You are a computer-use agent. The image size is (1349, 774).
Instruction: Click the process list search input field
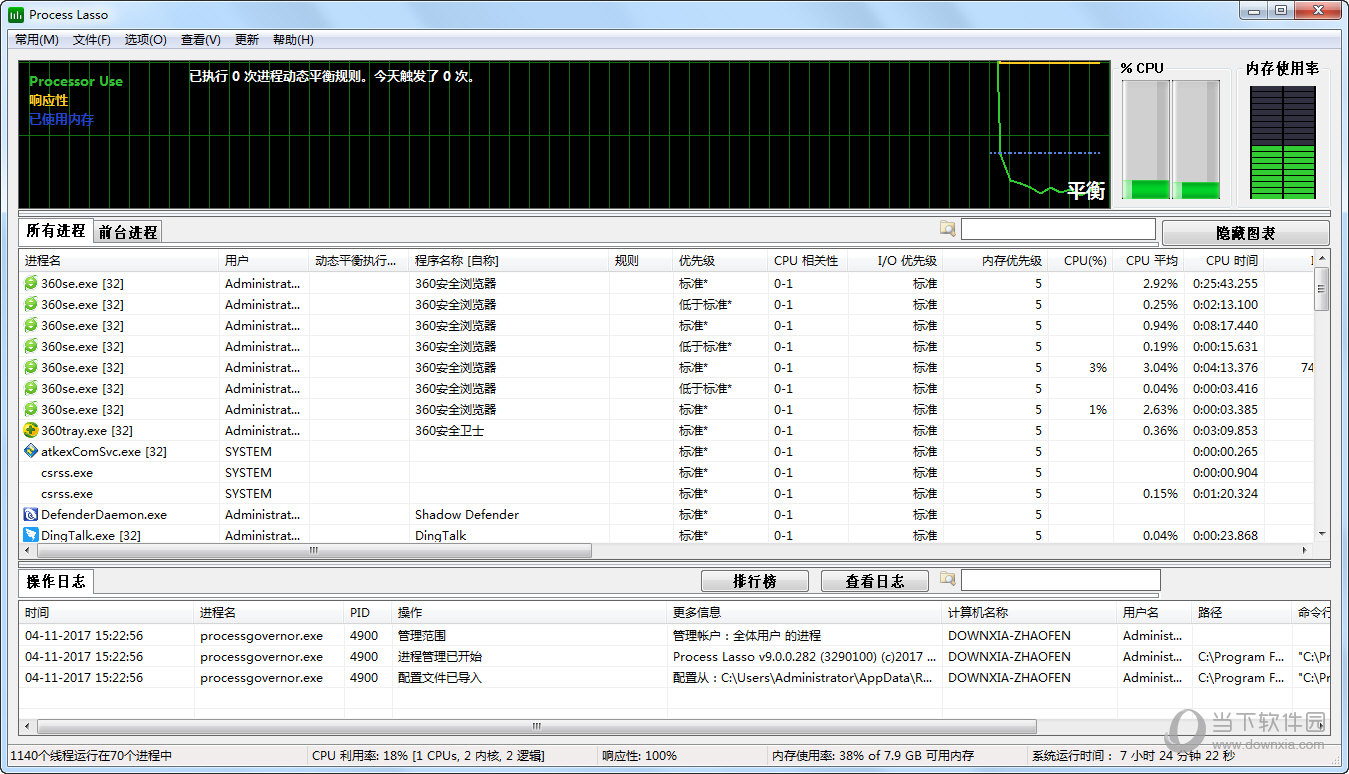(1058, 229)
